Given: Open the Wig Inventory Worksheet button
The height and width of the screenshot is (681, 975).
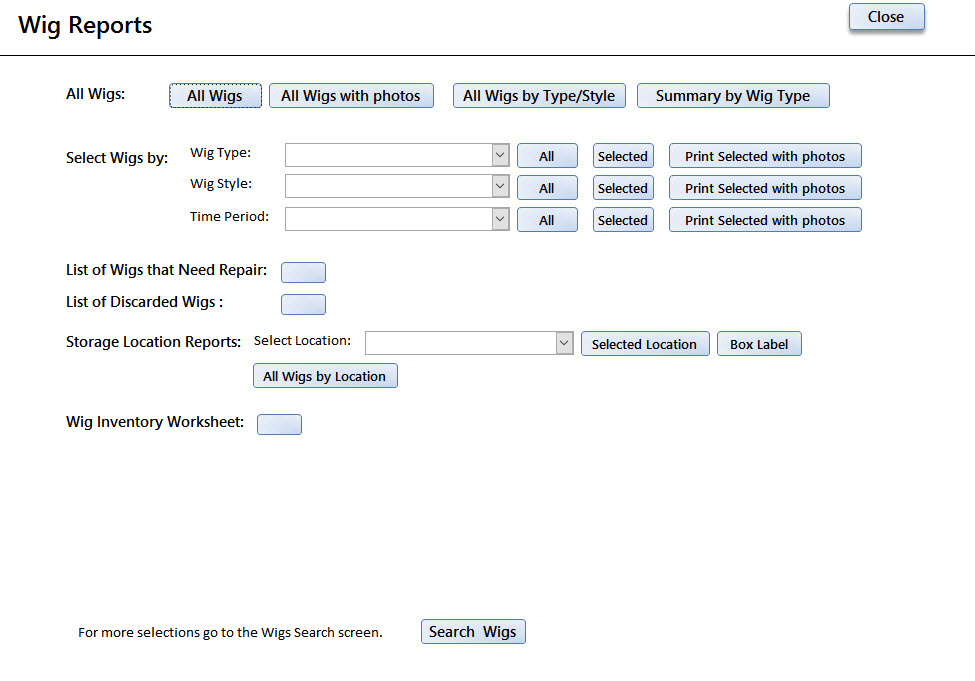Looking at the screenshot, I should click(279, 424).
